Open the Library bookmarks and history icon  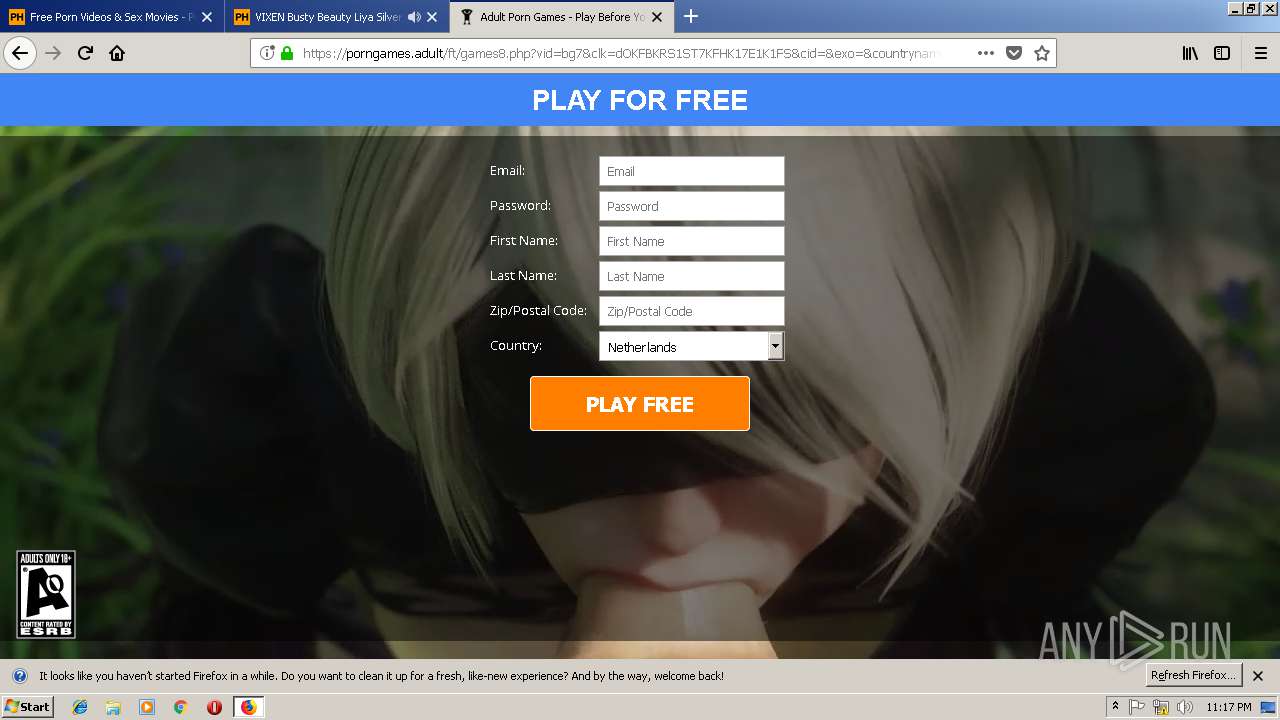[x=1190, y=53]
